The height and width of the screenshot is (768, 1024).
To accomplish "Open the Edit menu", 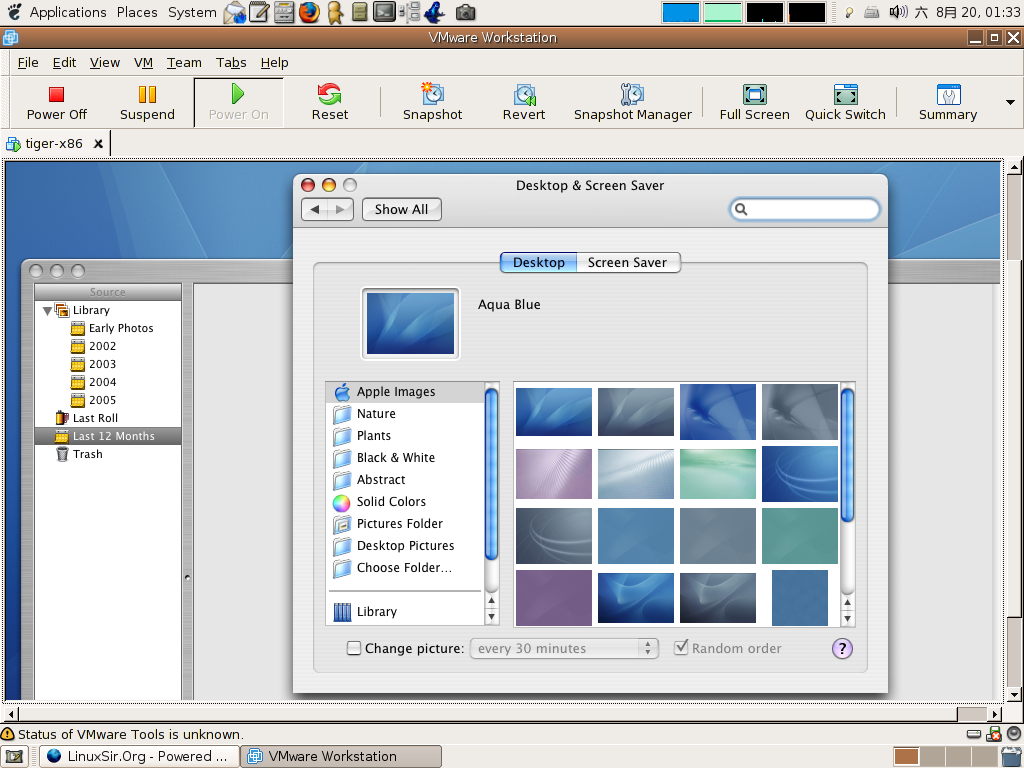I will pos(64,63).
